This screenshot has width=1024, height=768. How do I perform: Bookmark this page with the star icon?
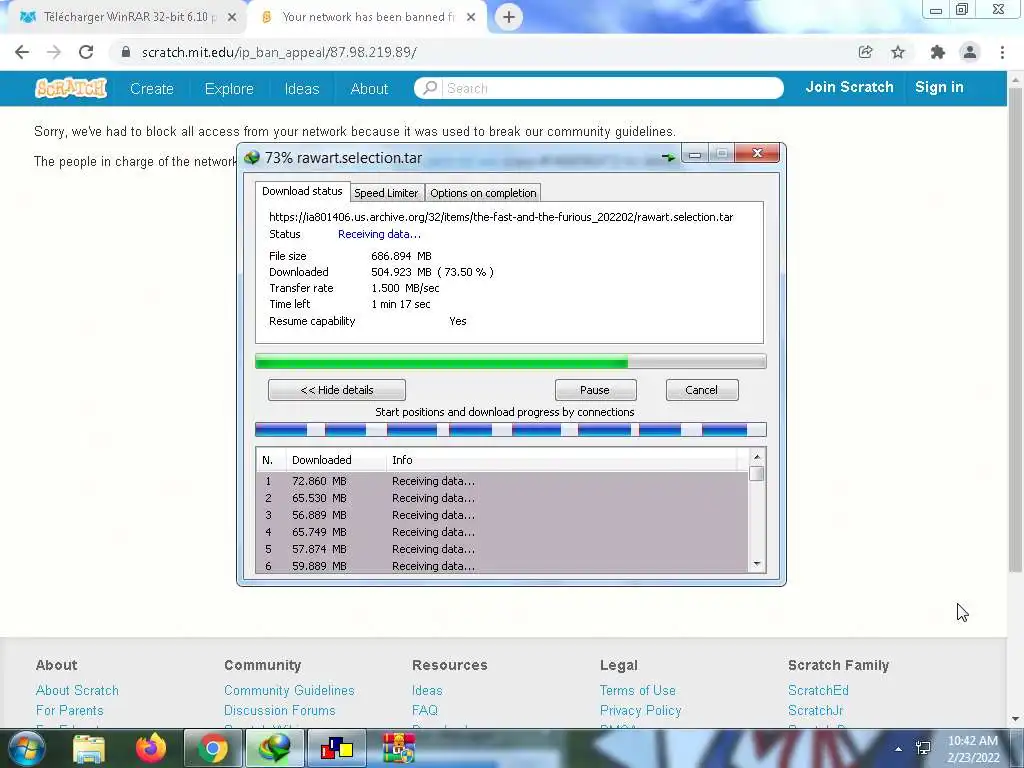pyautogui.click(x=898, y=52)
